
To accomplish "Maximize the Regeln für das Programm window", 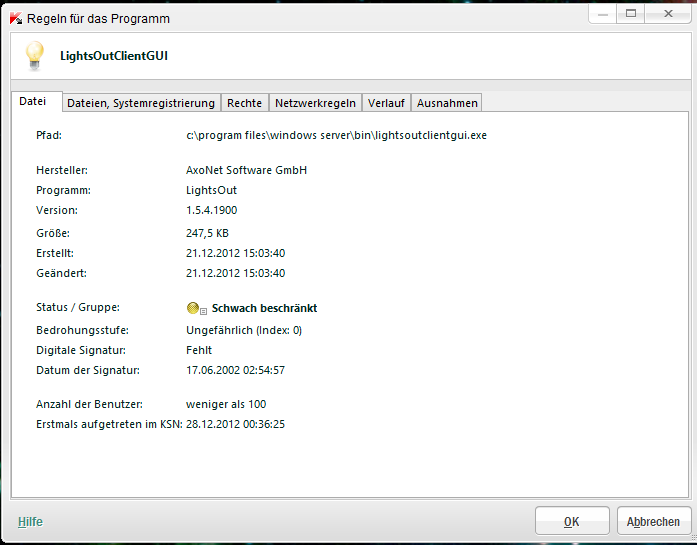I will [631, 14].
